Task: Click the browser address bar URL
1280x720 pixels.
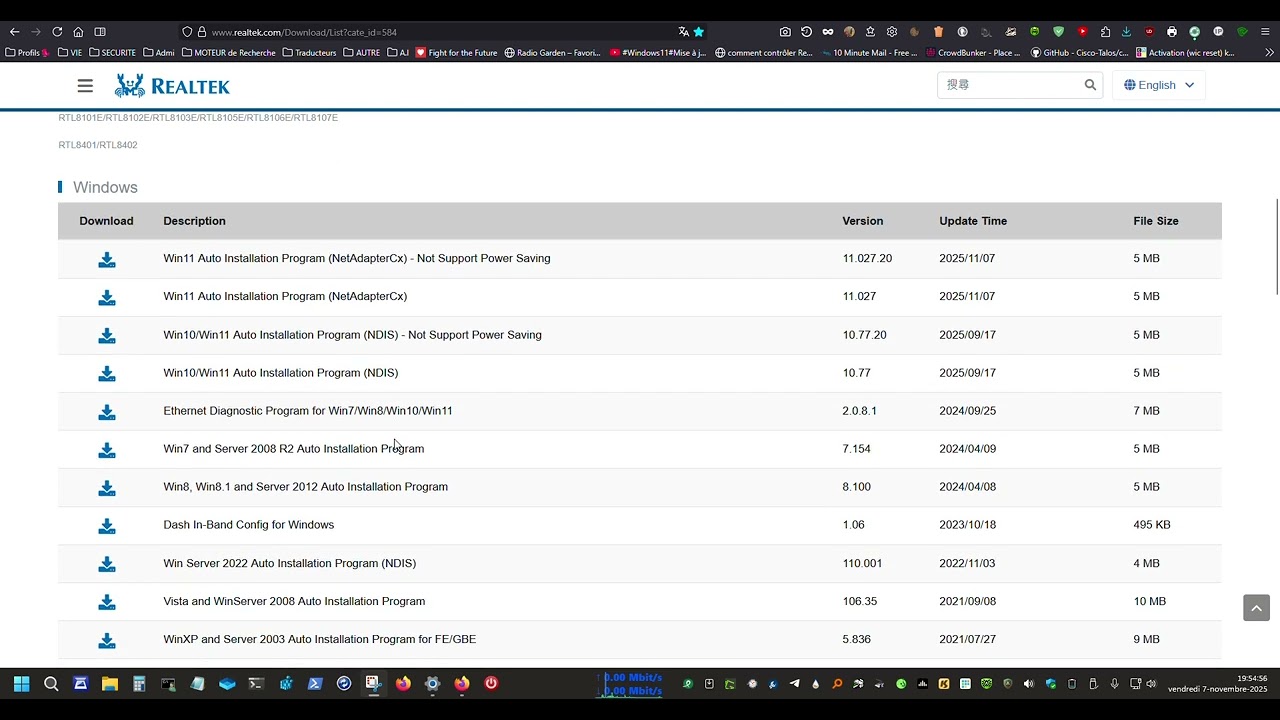Action: 304,32
